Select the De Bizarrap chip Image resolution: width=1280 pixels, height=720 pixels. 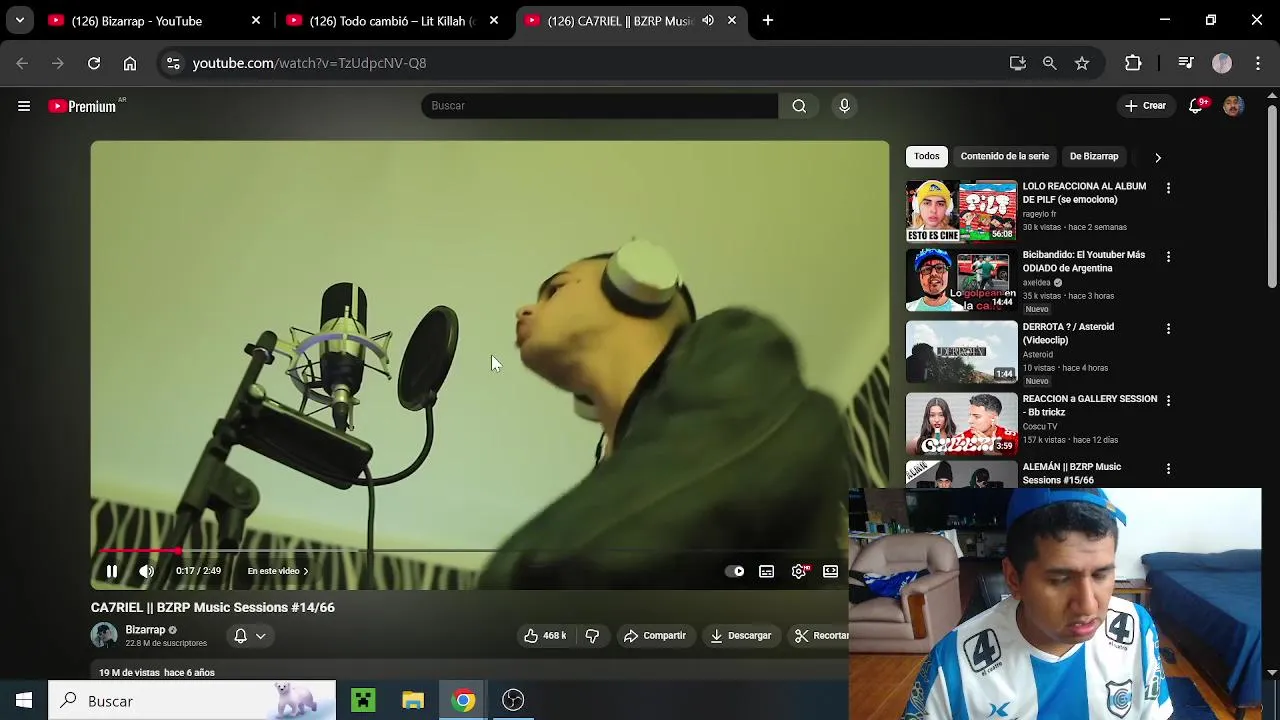point(1093,156)
